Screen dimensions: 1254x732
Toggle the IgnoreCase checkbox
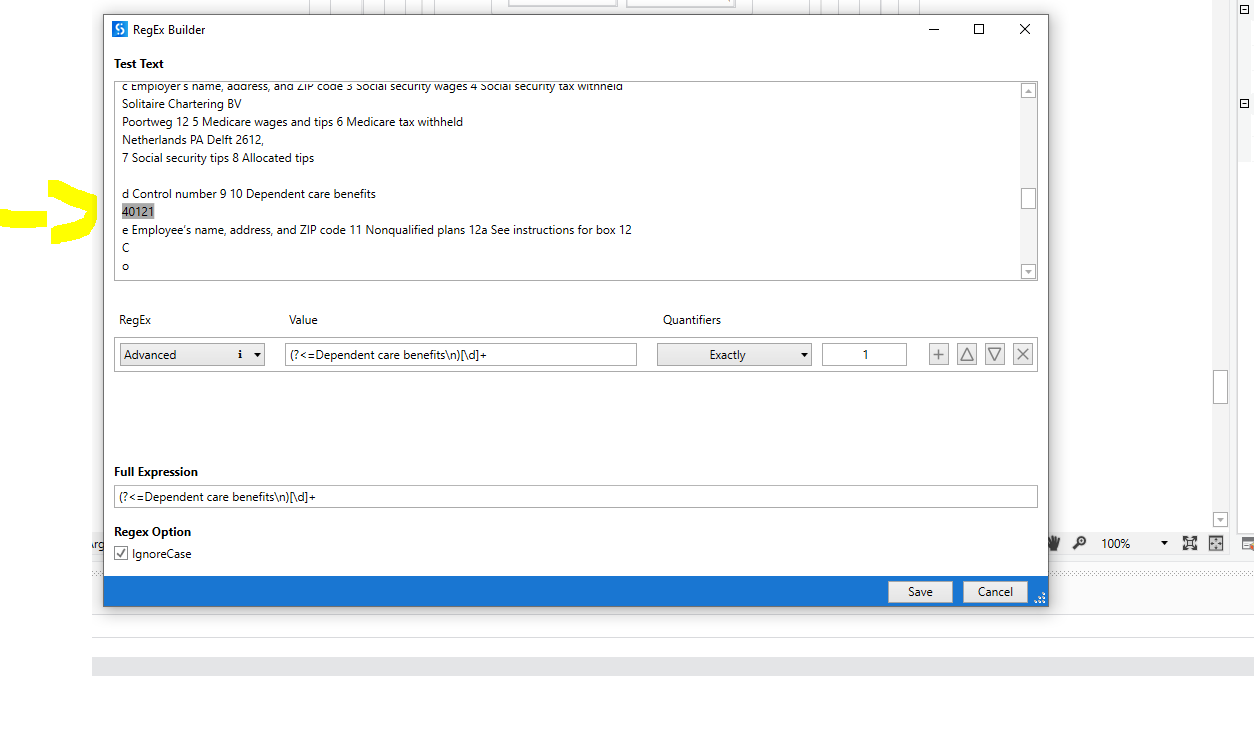[x=121, y=553]
